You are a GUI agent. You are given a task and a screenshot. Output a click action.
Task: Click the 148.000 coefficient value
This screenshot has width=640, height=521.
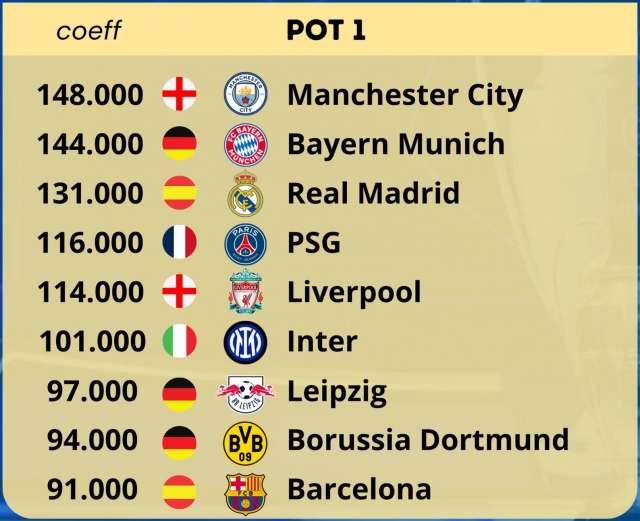click(x=90, y=94)
